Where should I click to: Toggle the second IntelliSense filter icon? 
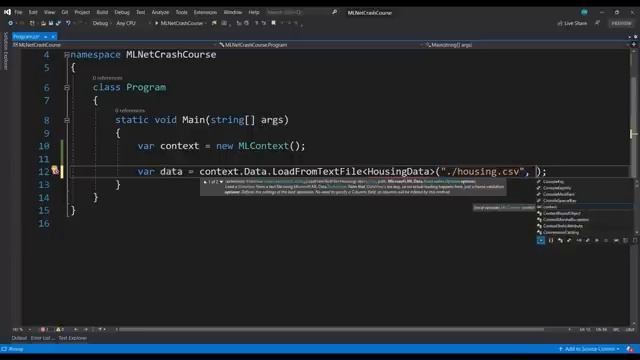pos(551,240)
